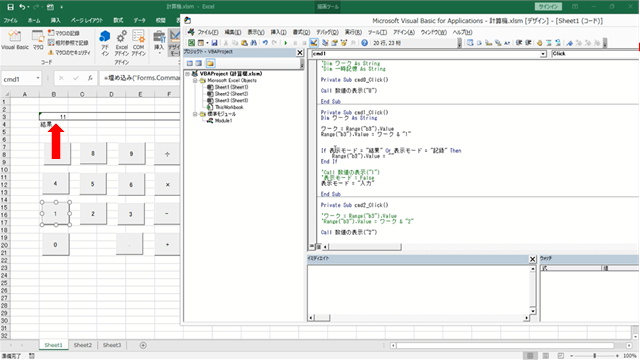
Task: Open マクロのセキュリティ (Macro Security)
Action: [x=69, y=52]
